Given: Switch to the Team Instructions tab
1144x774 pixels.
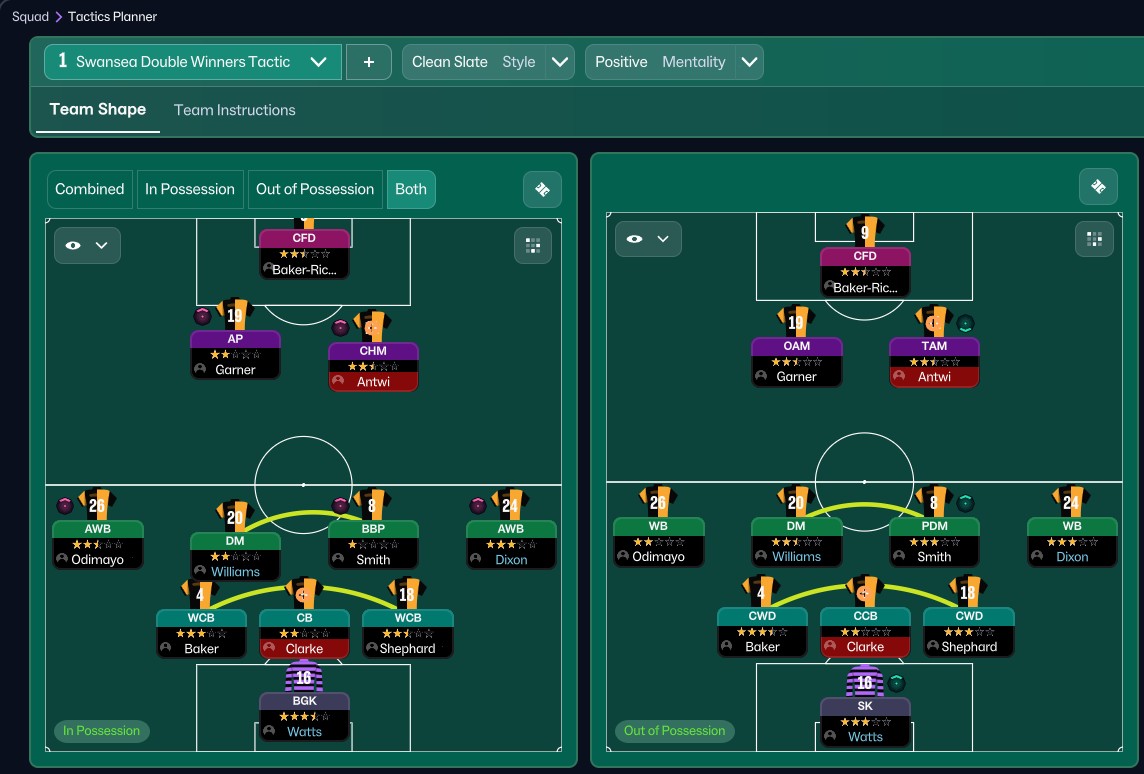Looking at the screenshot, I should 235,110.
